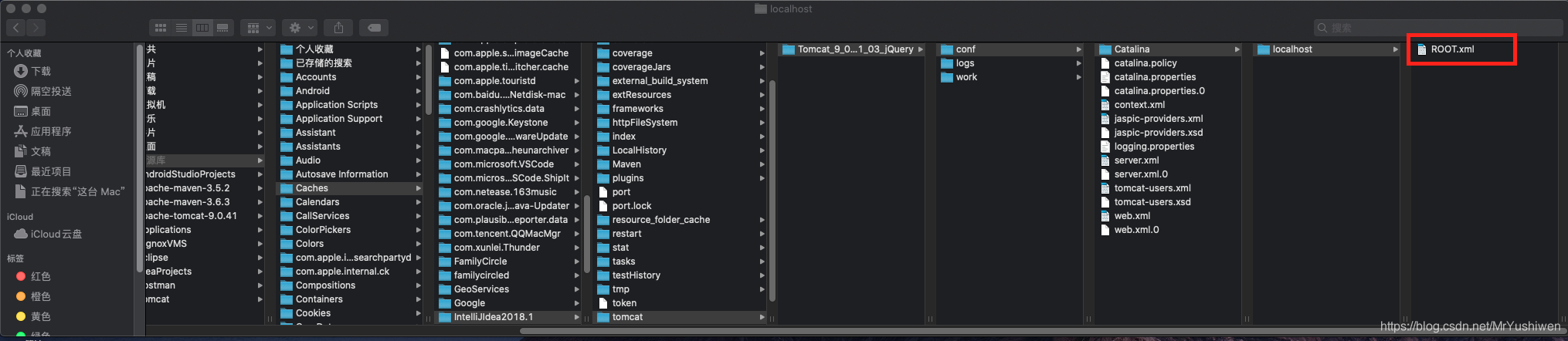
Task: Open iCloud 云盘 in the sidebar
Action: (x=56, y=234)
